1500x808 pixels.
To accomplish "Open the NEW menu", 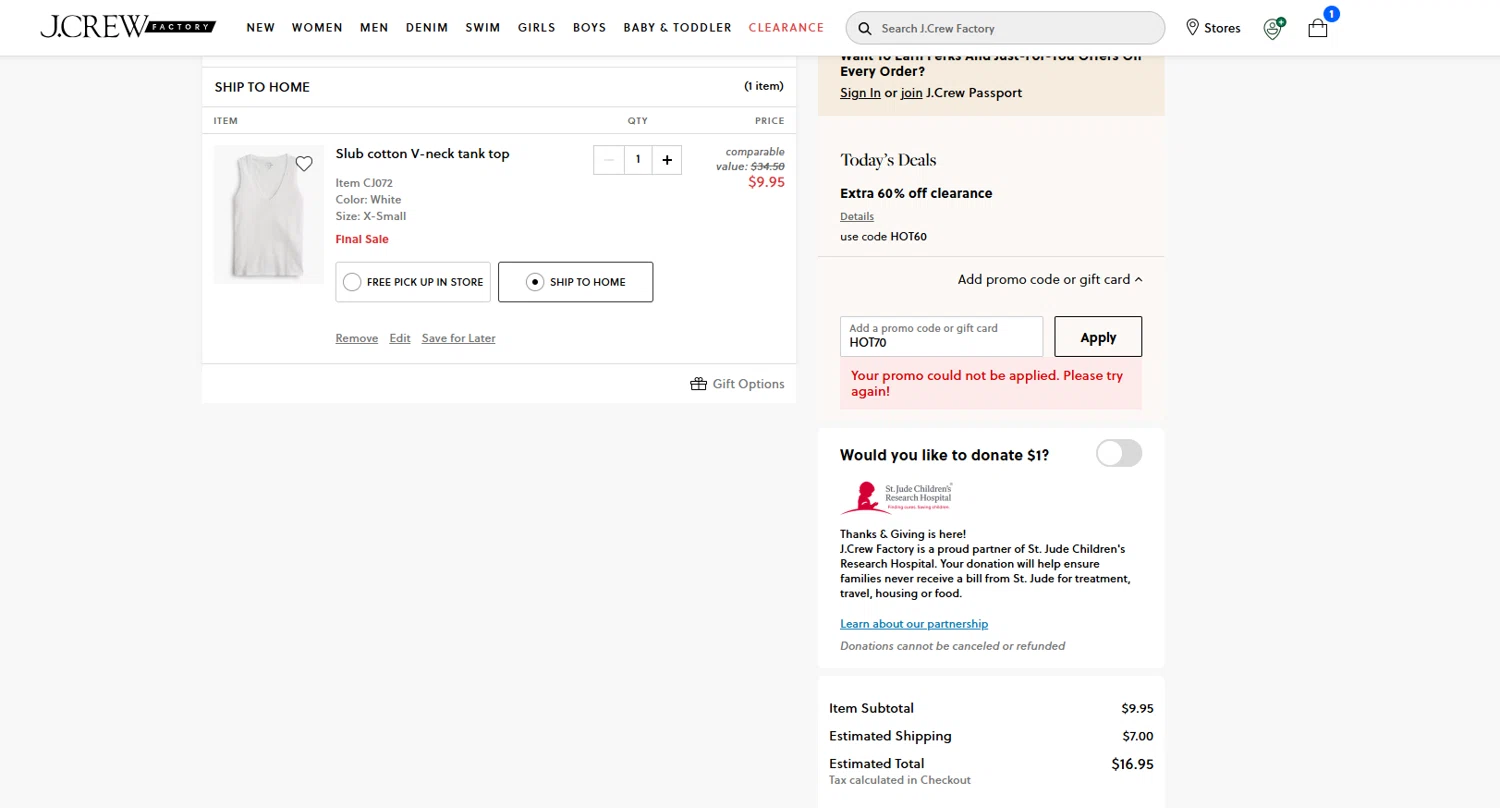I will pyautogui.click(x=261, y=28).
